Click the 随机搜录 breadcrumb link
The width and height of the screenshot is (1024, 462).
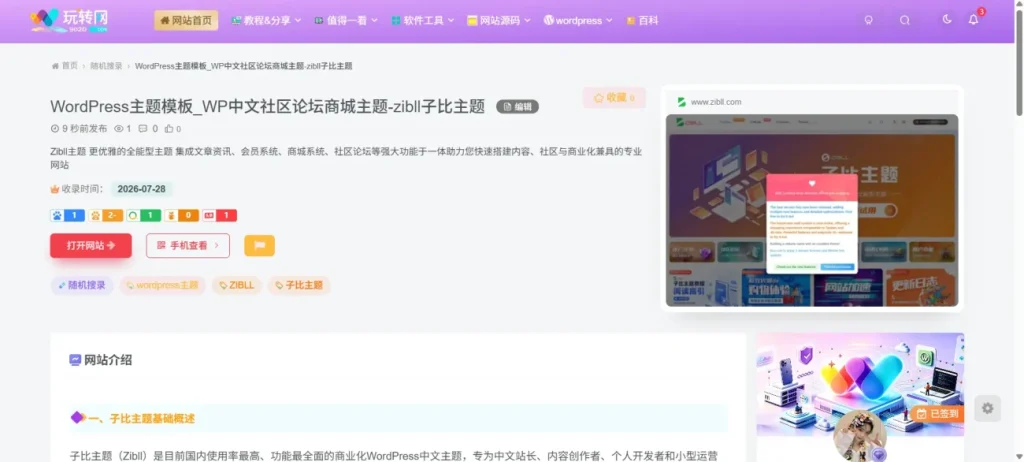[106, 66]
